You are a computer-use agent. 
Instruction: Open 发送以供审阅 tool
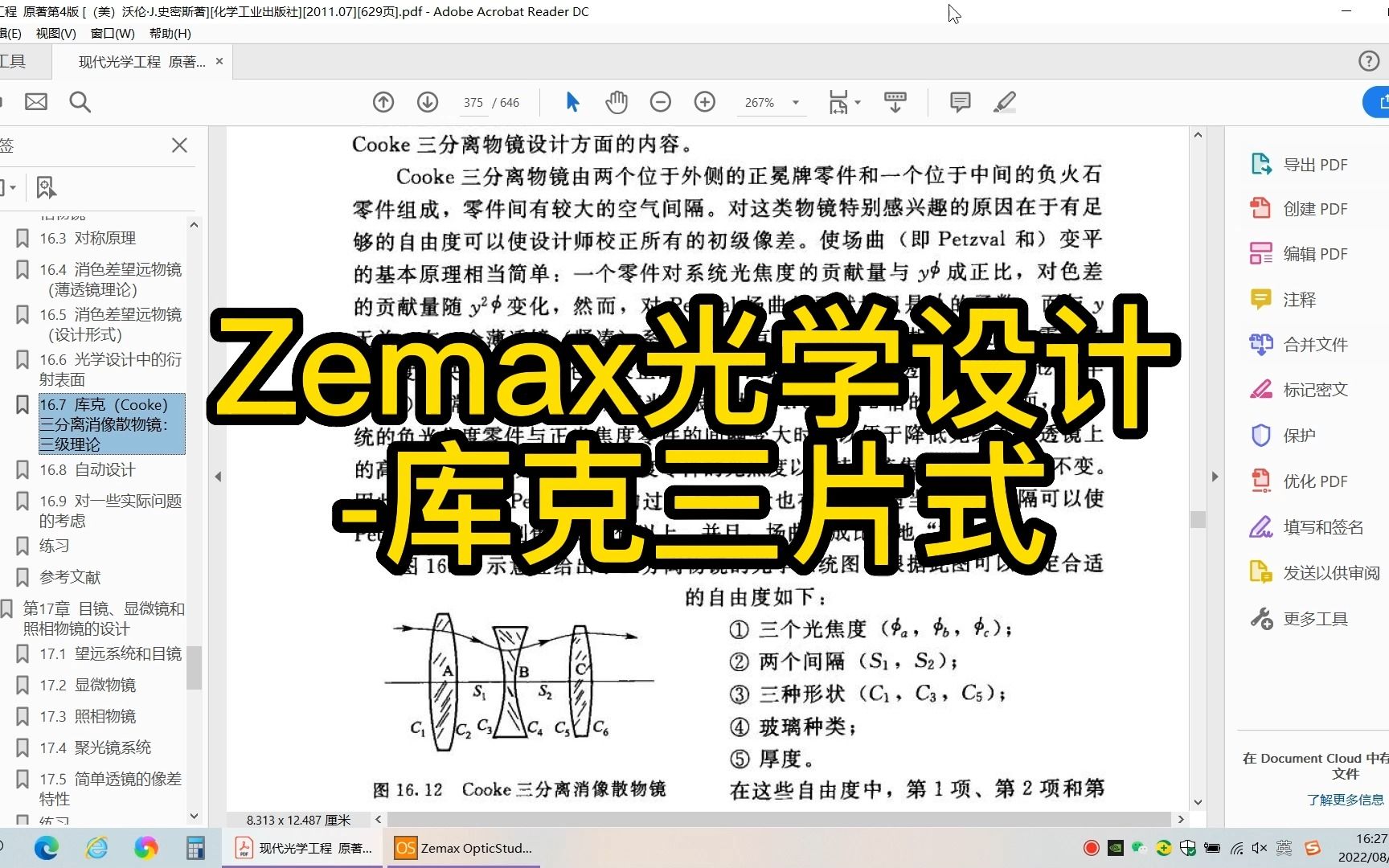(x=1314, y=573)
